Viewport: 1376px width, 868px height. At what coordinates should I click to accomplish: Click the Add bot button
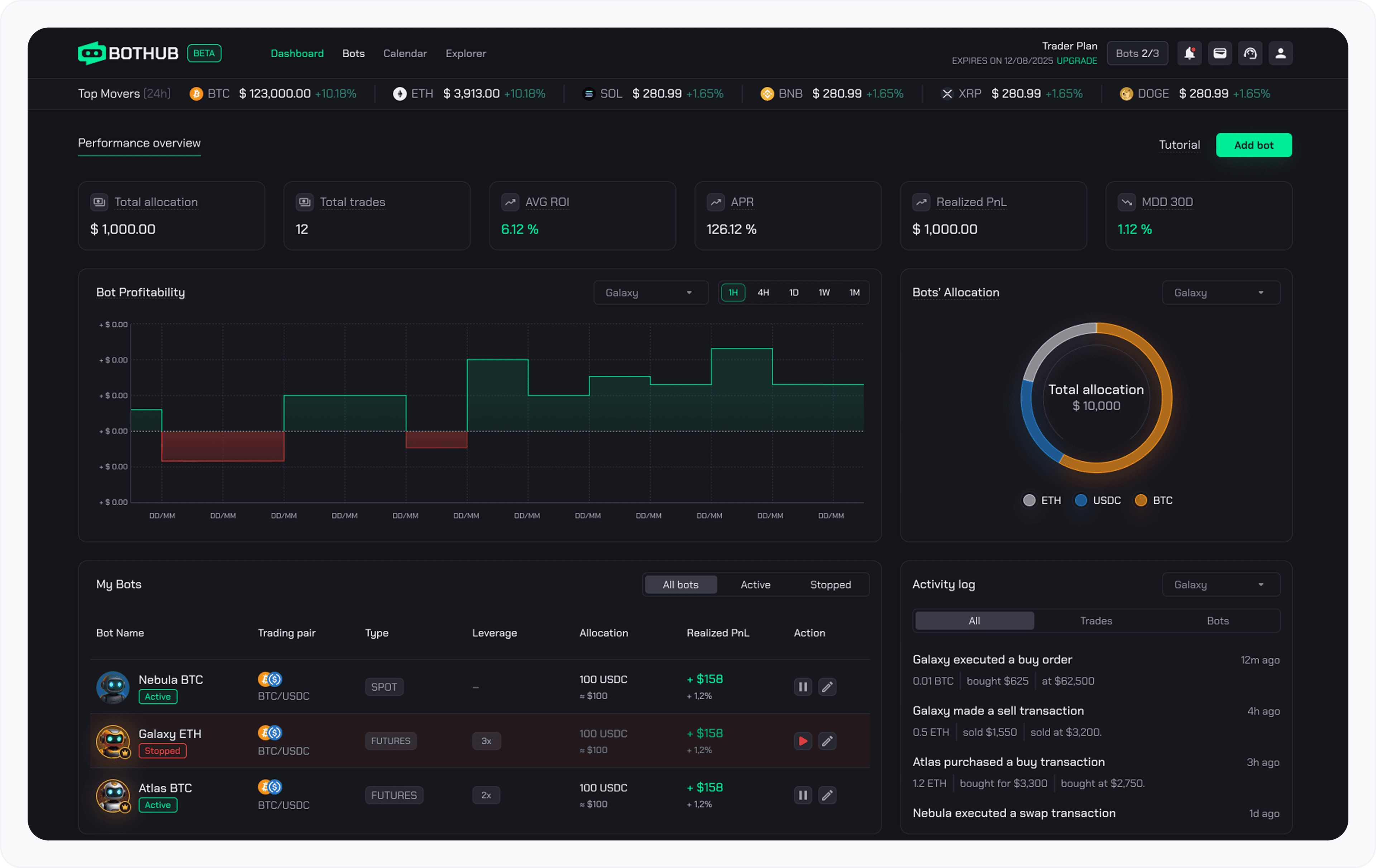[x=1254, y=145]
